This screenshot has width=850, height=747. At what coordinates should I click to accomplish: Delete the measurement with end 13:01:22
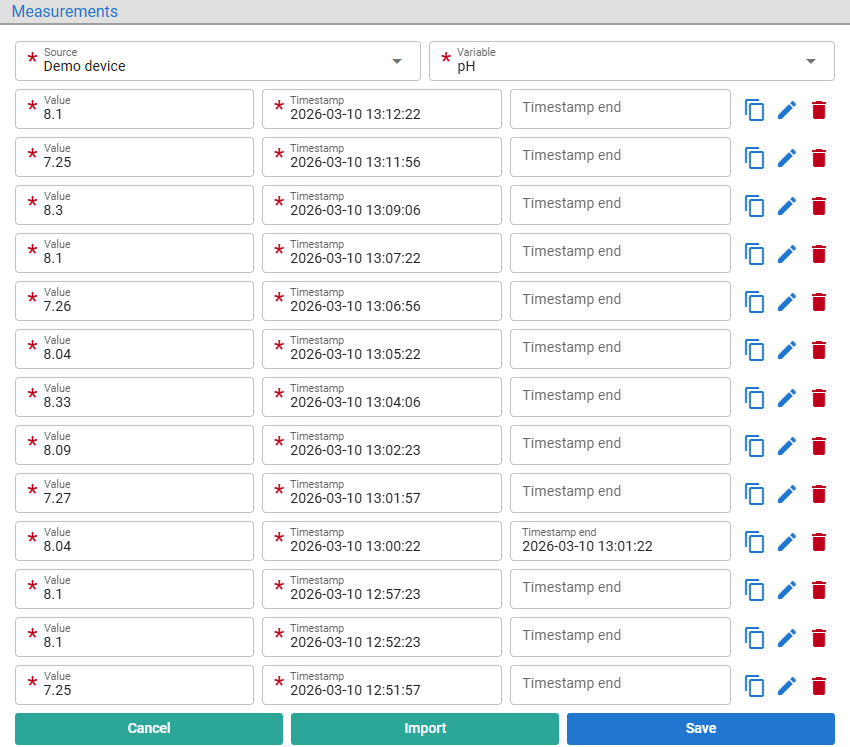coord(819,542)
